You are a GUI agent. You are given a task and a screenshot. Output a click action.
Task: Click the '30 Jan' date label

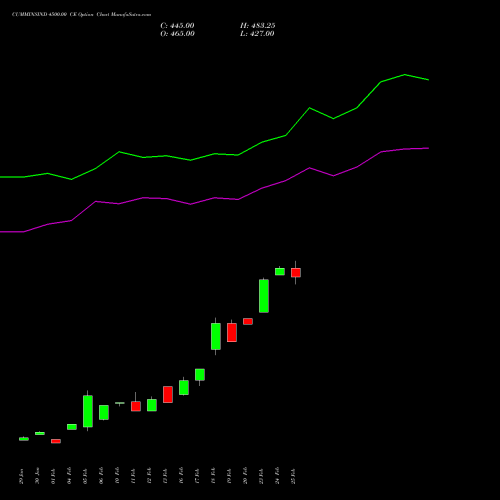37,476
